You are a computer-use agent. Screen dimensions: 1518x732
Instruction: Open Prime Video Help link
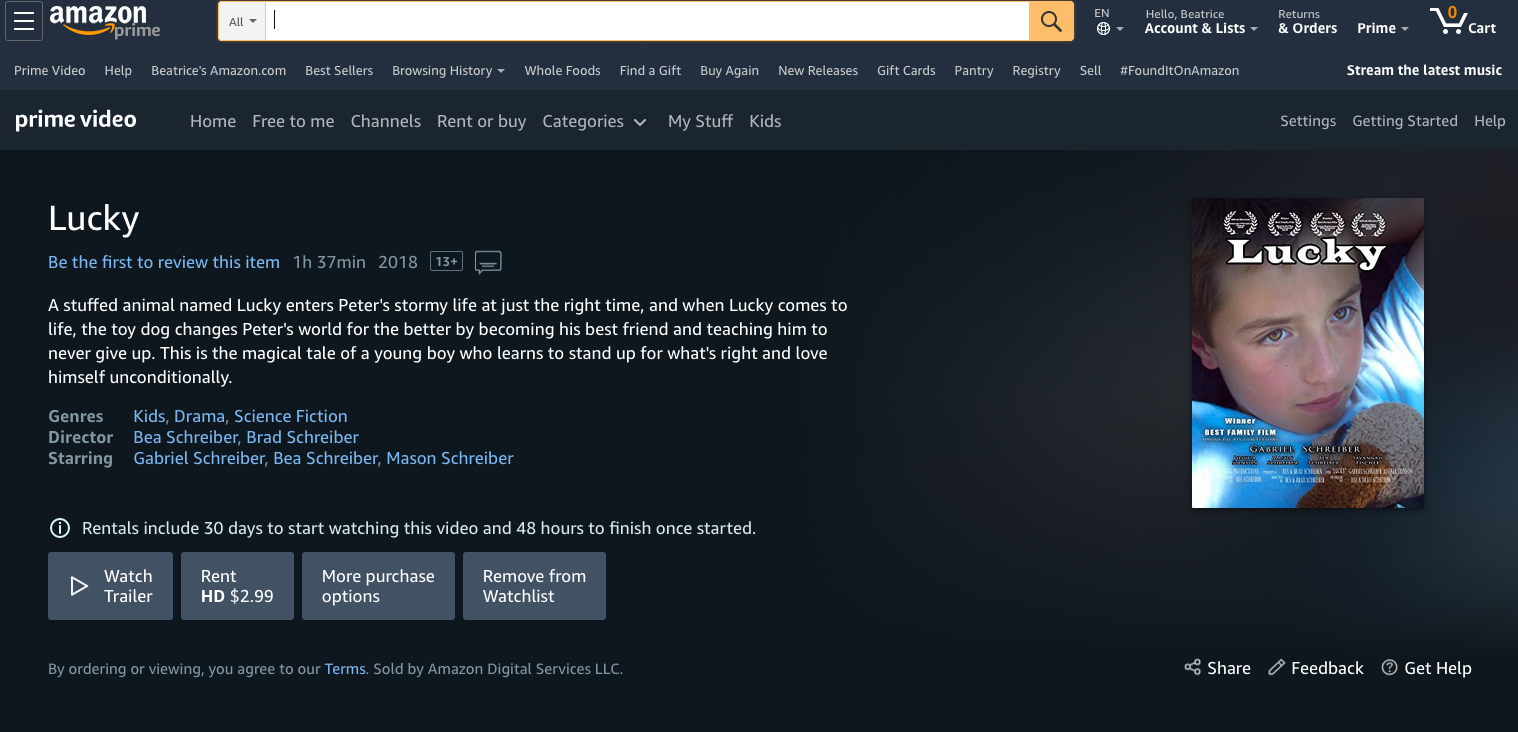pos(1489,121)
